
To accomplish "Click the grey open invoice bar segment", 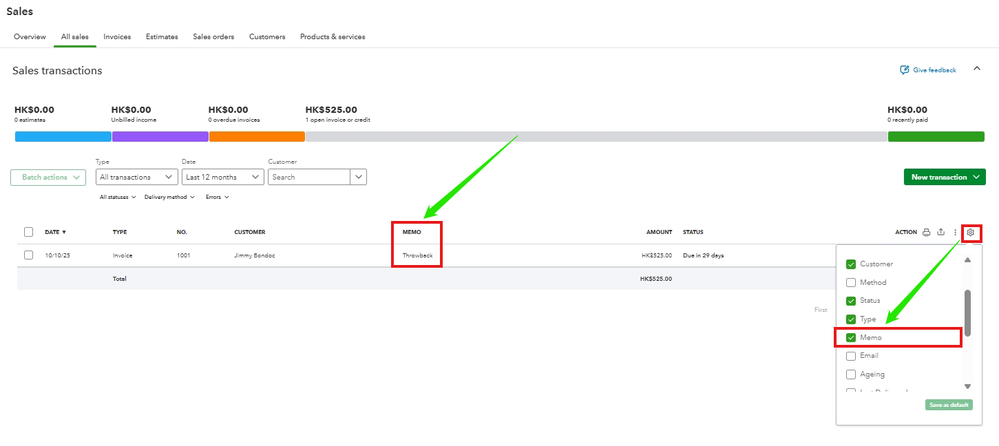I will click(596, 136).
